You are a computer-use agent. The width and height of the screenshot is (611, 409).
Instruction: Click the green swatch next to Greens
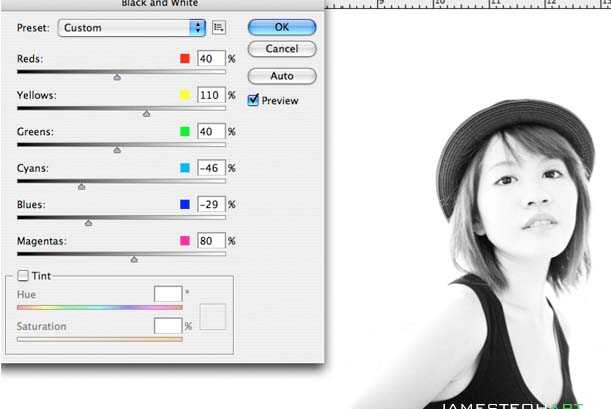184,132
